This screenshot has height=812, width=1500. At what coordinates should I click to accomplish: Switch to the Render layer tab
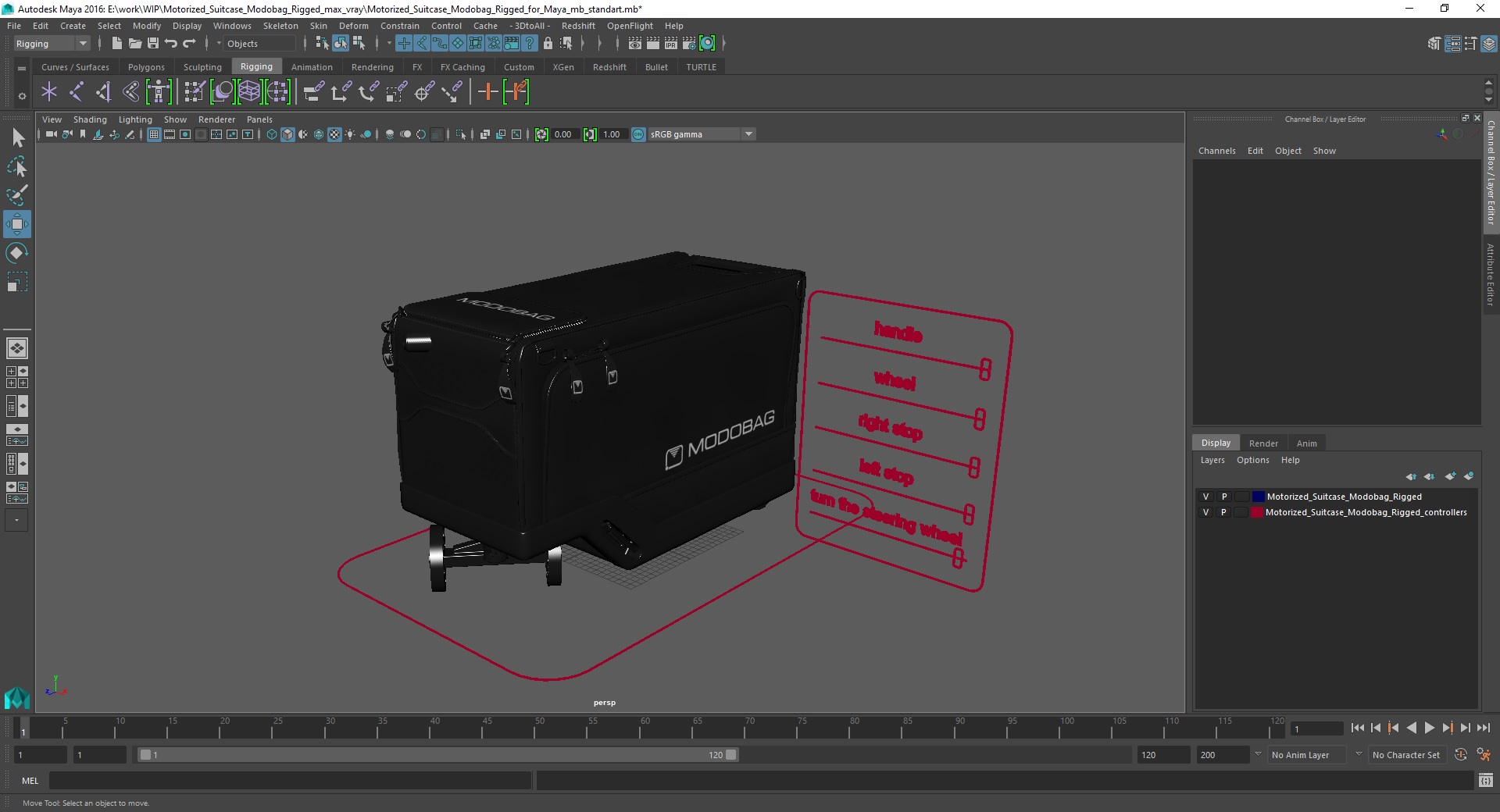1263,443
